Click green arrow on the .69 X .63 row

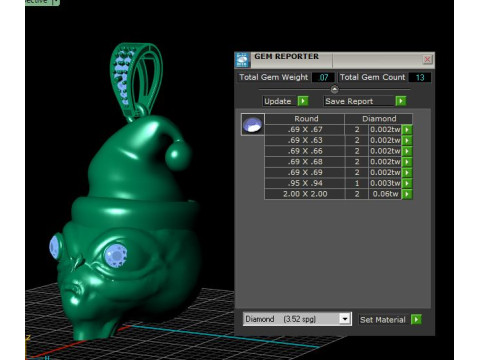tap(407, 140)
